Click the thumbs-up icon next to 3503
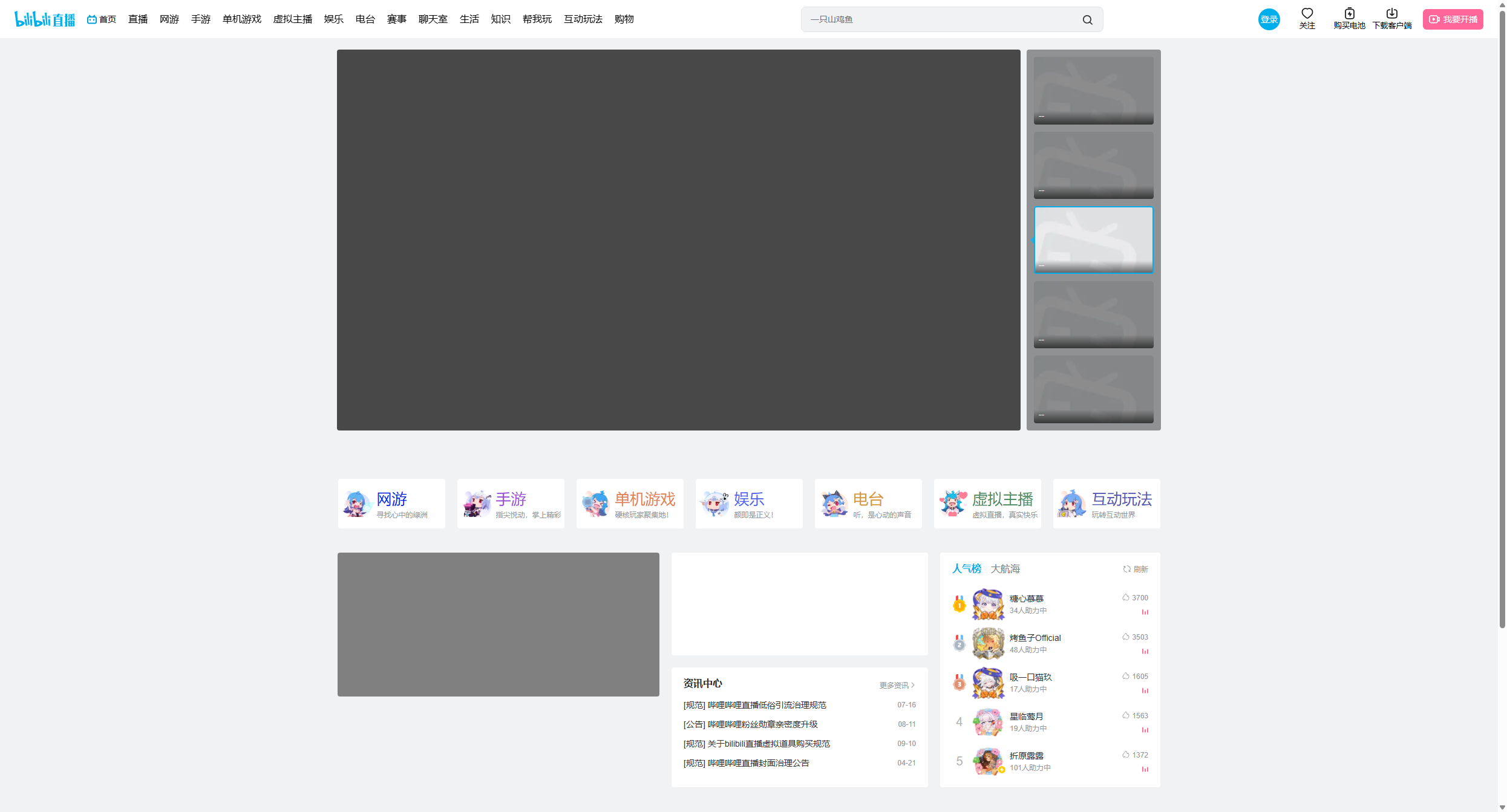This screenshot has height=812, width=1507. point(1125,637)
